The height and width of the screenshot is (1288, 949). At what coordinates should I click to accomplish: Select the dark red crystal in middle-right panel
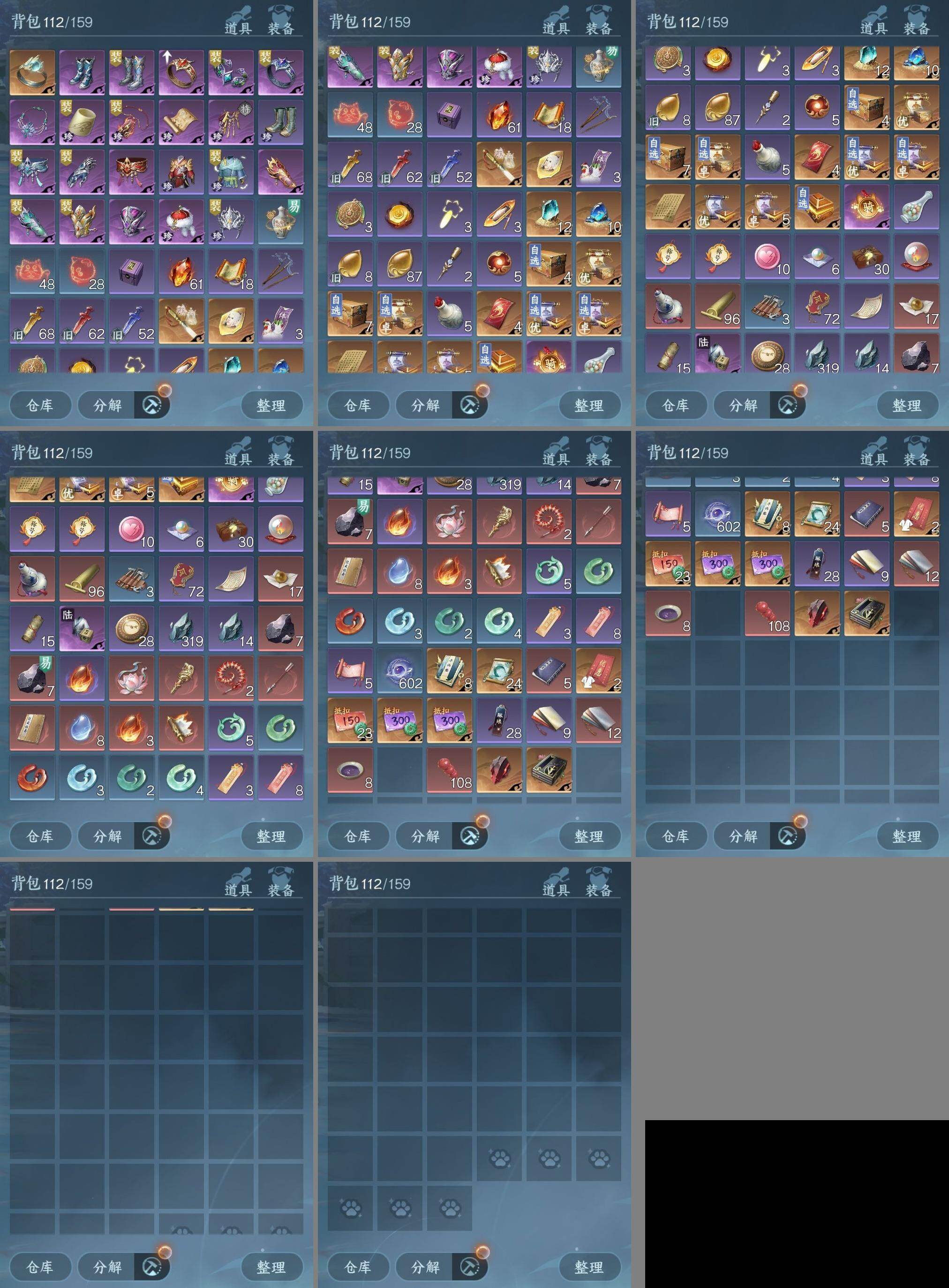[x=817, y=614]
